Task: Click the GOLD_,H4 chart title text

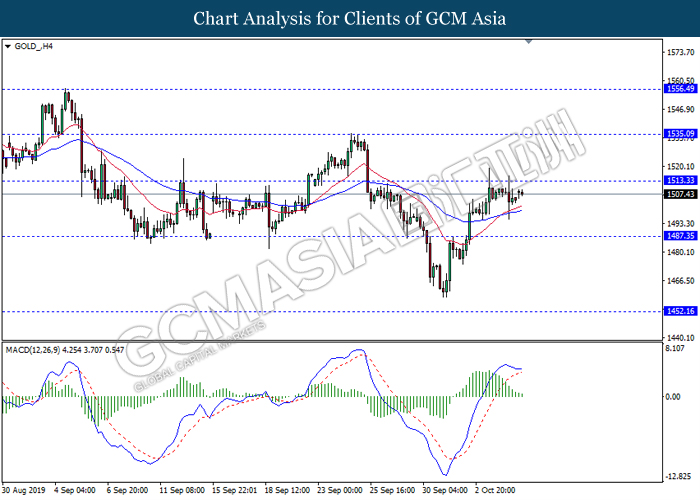Action: [x=33, y=46]
